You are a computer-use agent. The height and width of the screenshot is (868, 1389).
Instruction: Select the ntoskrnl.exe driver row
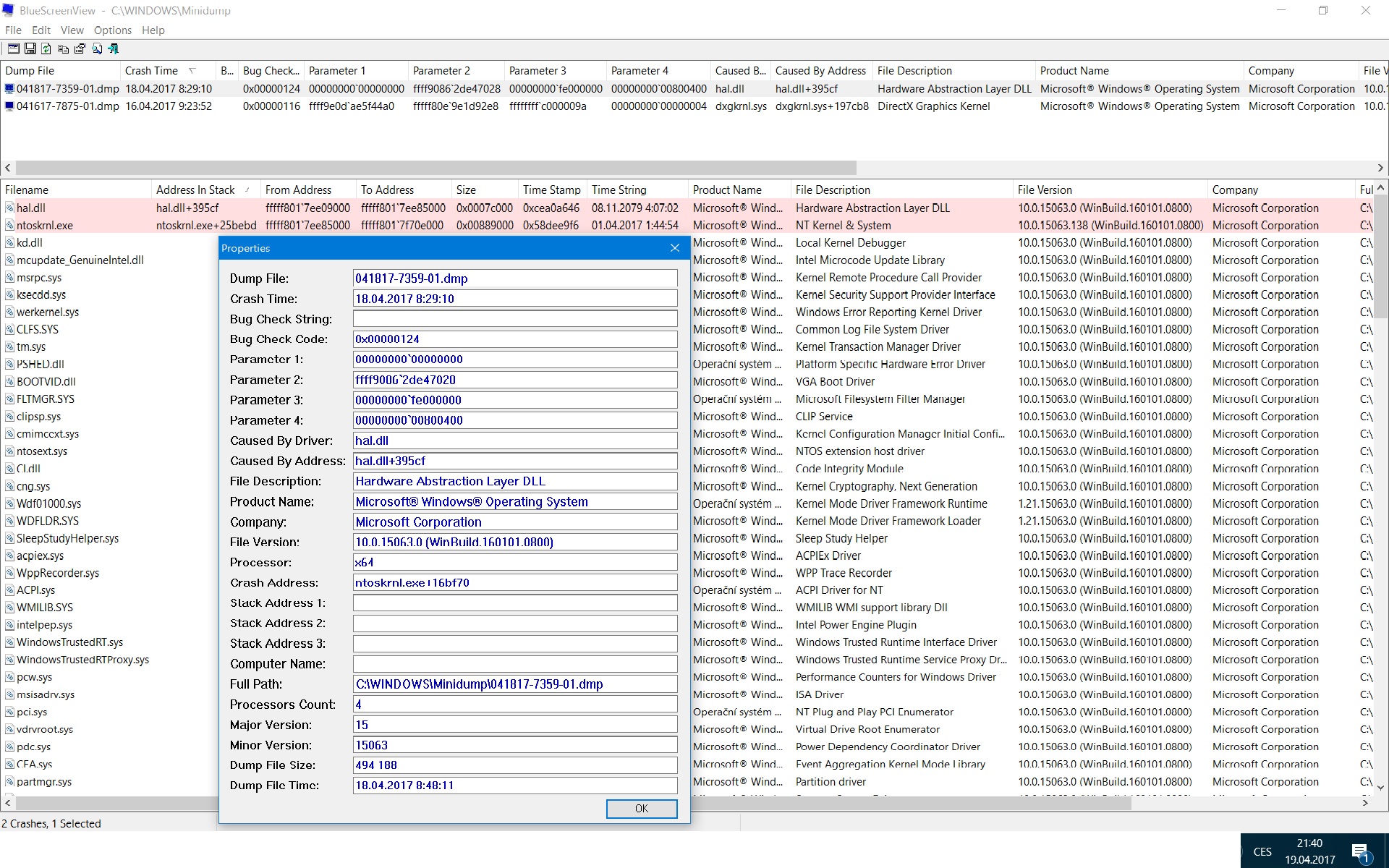pos(45,226)
